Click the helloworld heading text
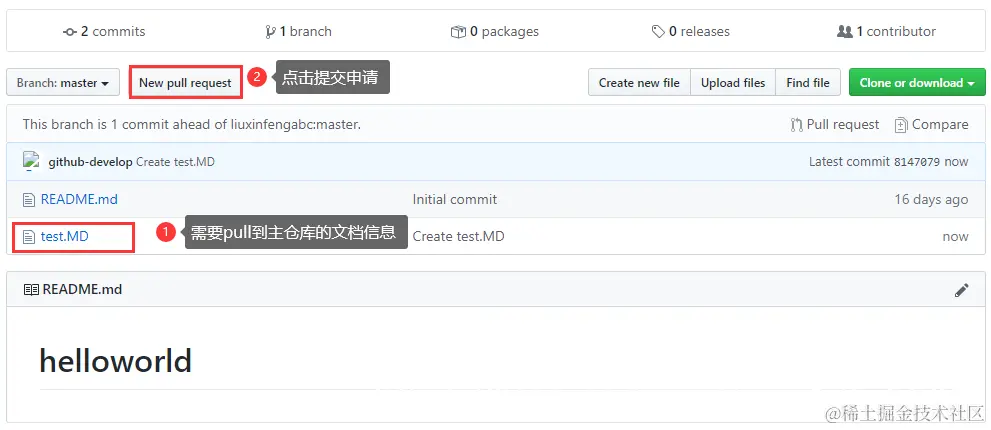The height and width of the screenshot is (430, 991). pos(116,361)
